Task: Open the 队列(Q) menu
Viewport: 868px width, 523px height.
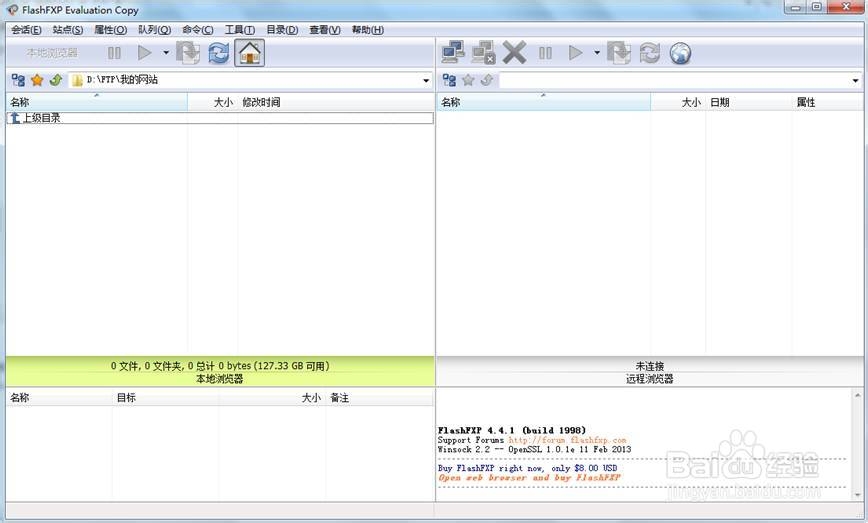Action: click(x=154, y=30)
